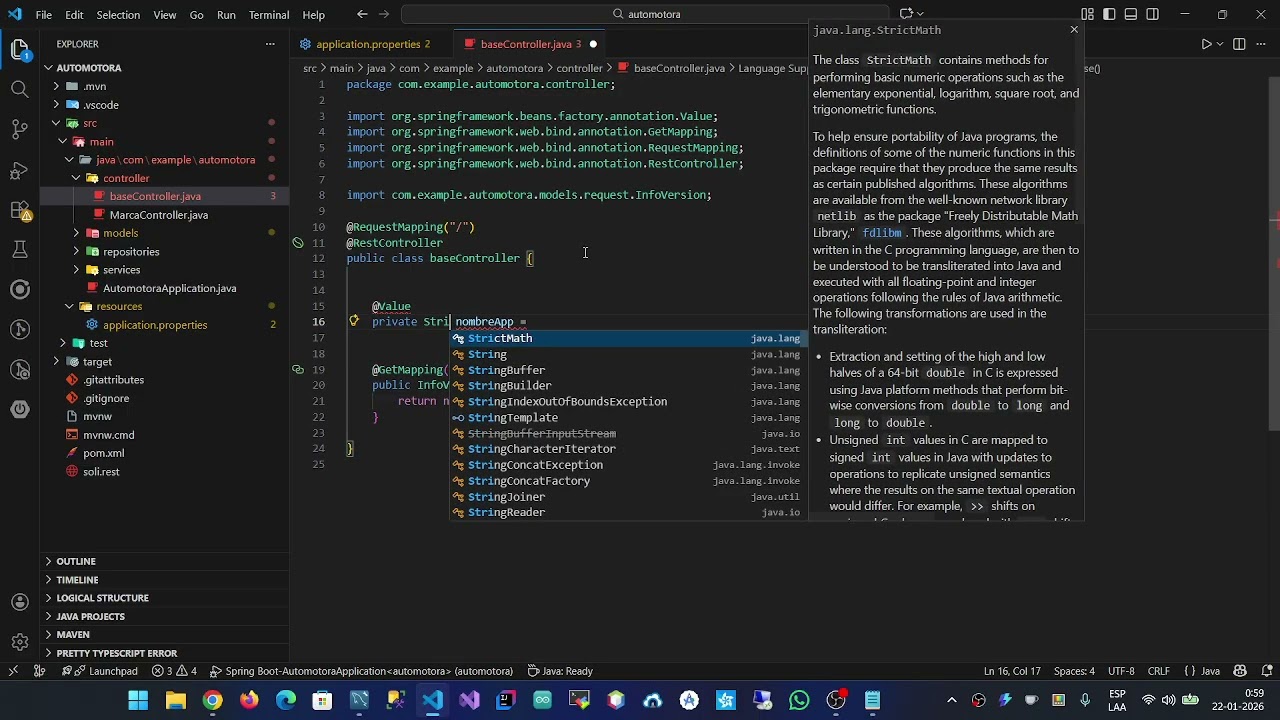Click the Run Java play button

pos(1206,44)
